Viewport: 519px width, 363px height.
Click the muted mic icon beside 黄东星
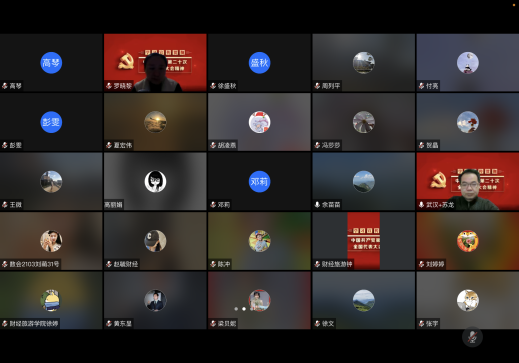(109, 323)
